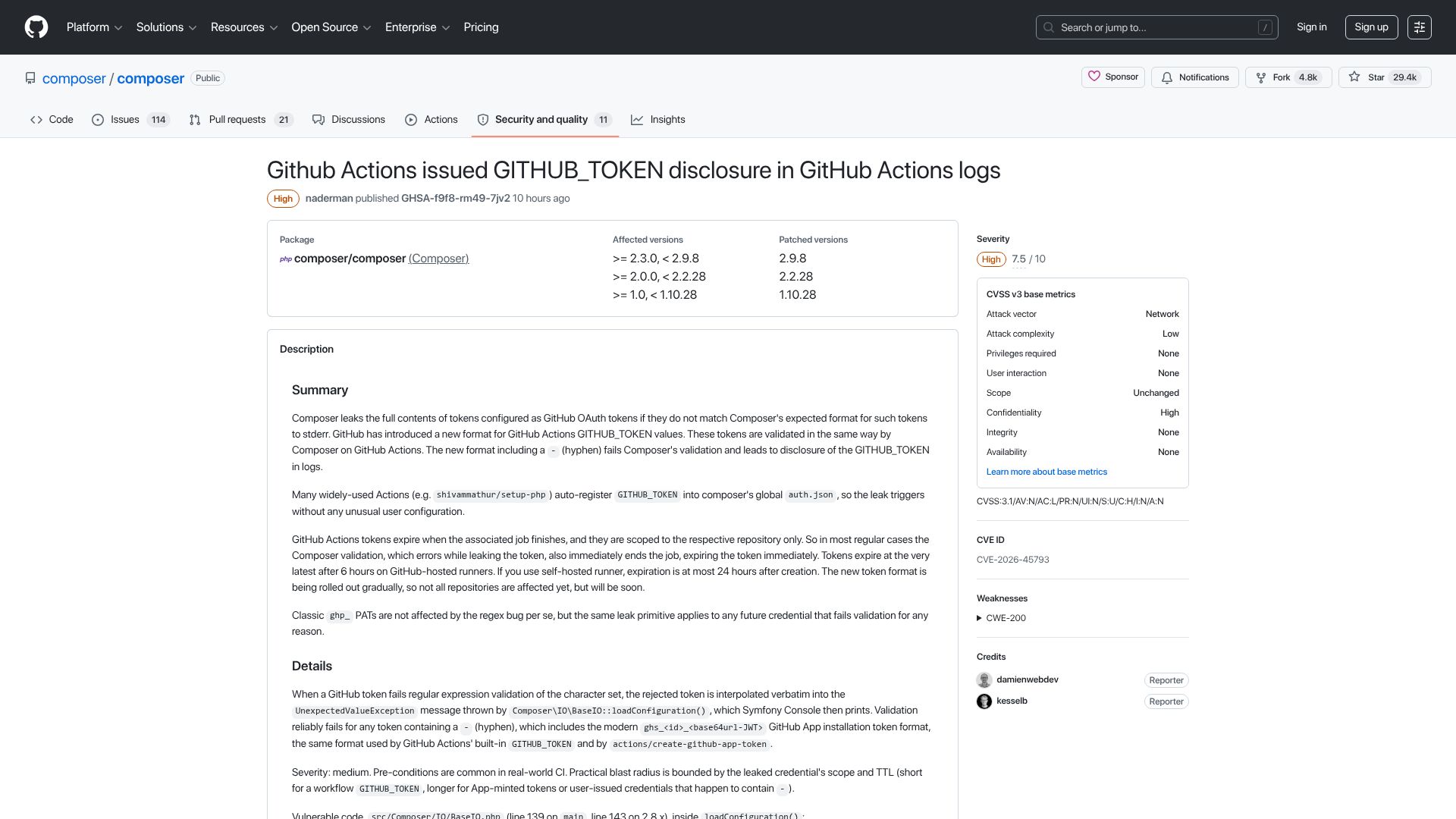This screenshot has height=819, width=1456.
Task: Click damienwebdev's avatar in Credits
Action: 984,680
